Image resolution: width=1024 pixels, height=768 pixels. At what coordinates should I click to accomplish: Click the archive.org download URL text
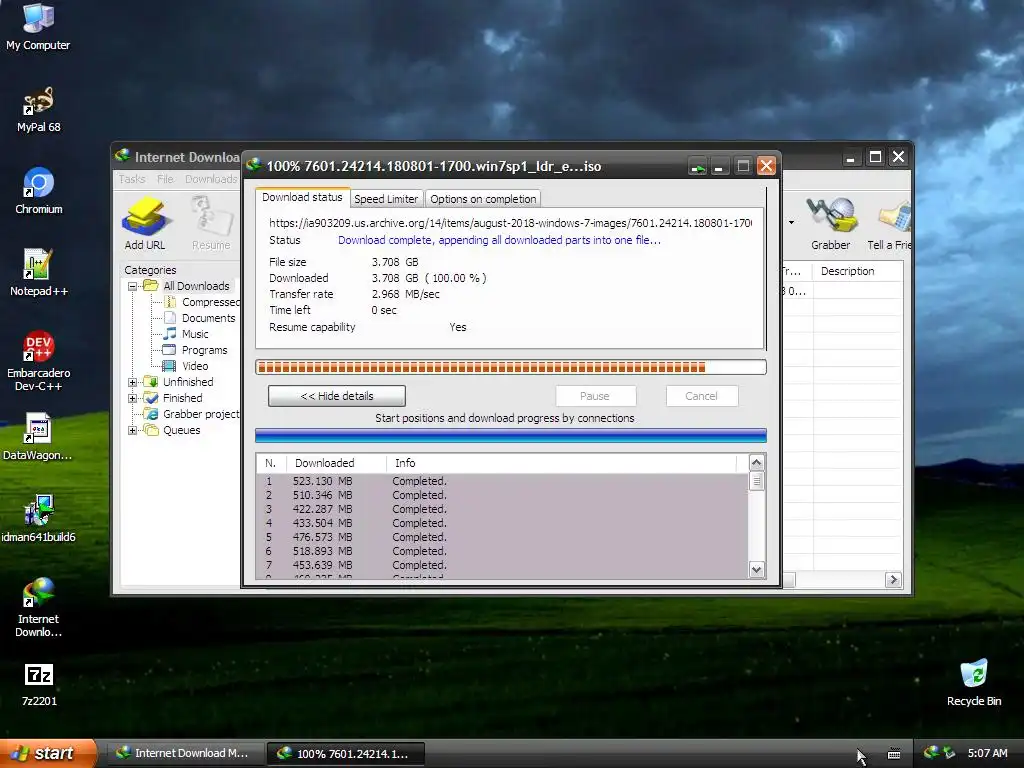(510, 223)
